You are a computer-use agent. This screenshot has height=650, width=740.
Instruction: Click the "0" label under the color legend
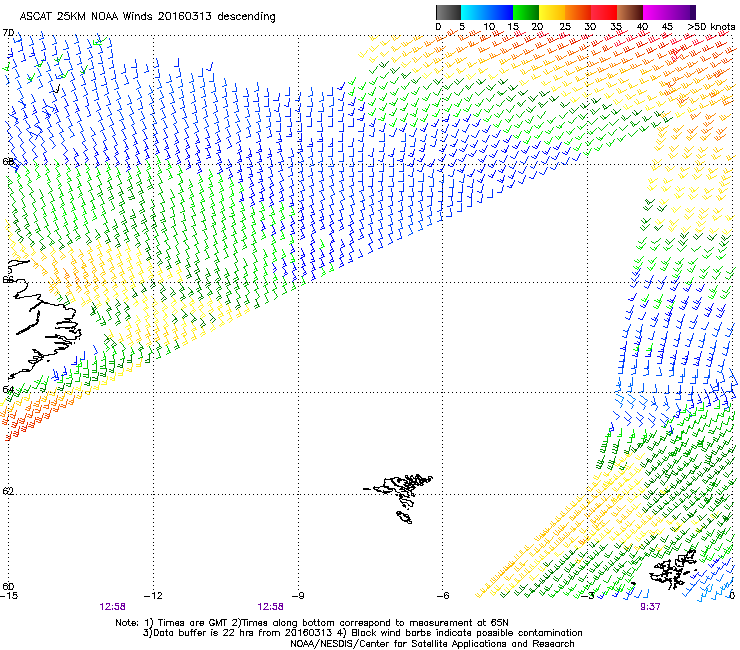[438, 27]
